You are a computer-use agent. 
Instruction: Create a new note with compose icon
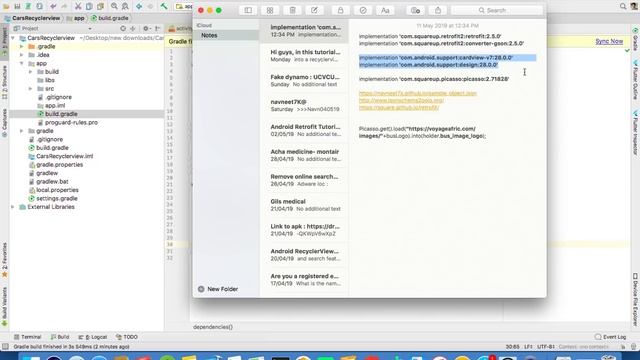314,10
